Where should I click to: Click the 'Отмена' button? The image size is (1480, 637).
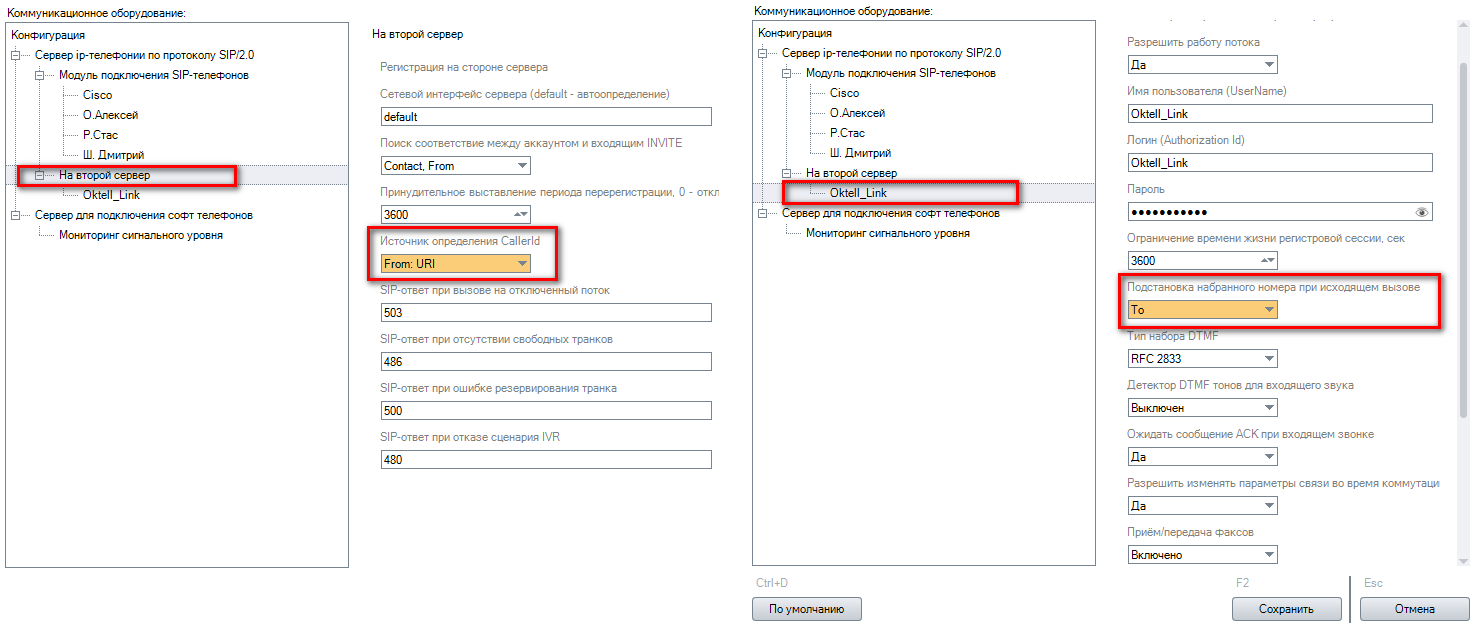click(x=1412, y=608)
